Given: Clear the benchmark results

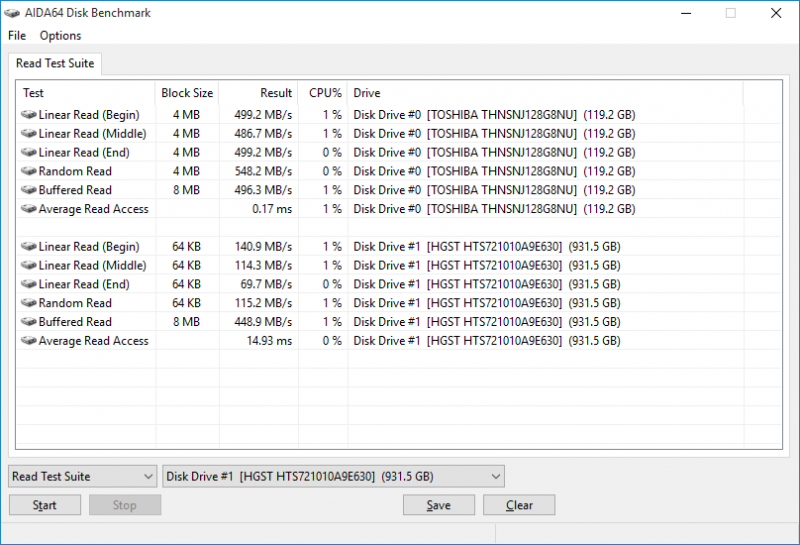Looking at the screenshot, I should pyautogui.click(x=519, y=505).
